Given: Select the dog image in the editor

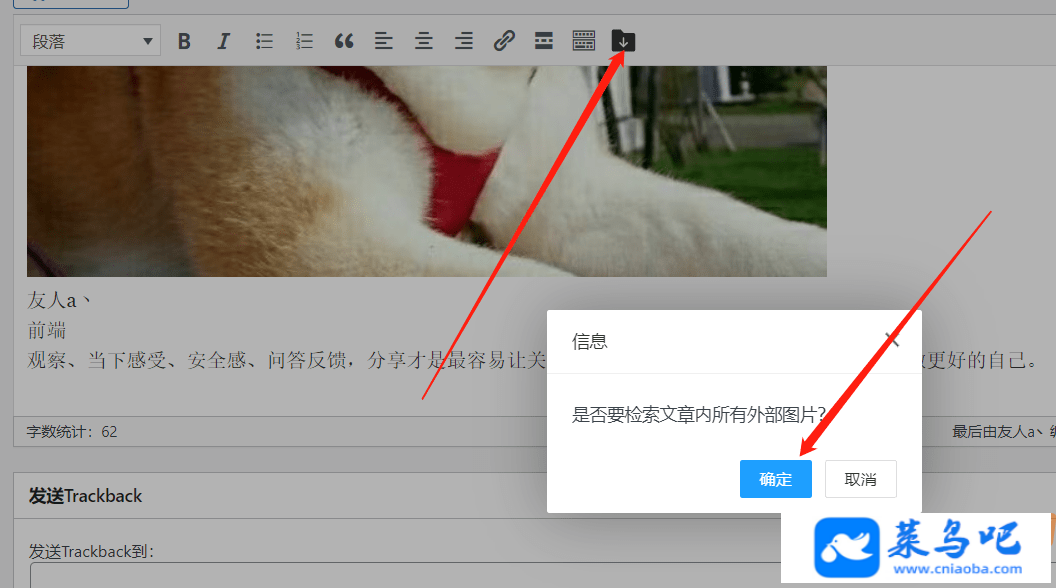Looking at the screenshot, I should click(x=427, y=171).
